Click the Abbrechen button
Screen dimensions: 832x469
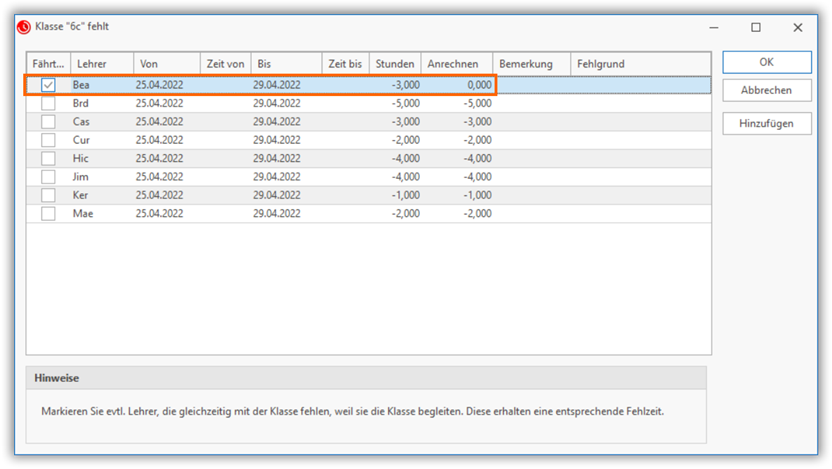point(766,90)
